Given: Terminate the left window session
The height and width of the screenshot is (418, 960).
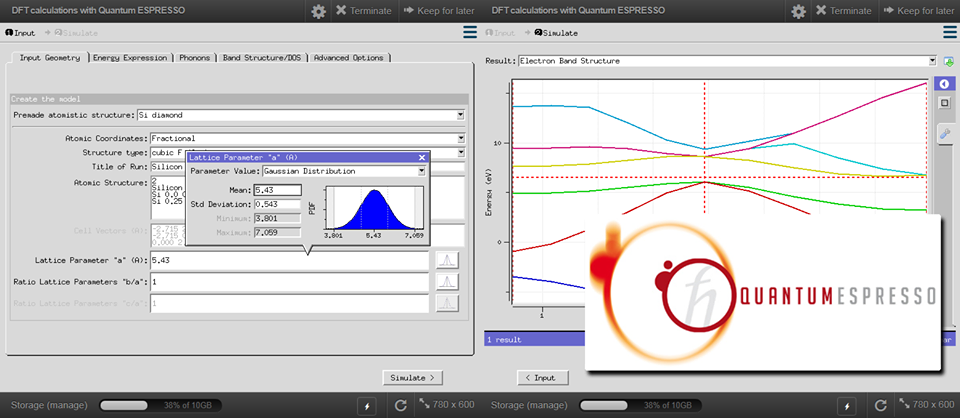Looking at the screenshot, I should tap(364, 11).
